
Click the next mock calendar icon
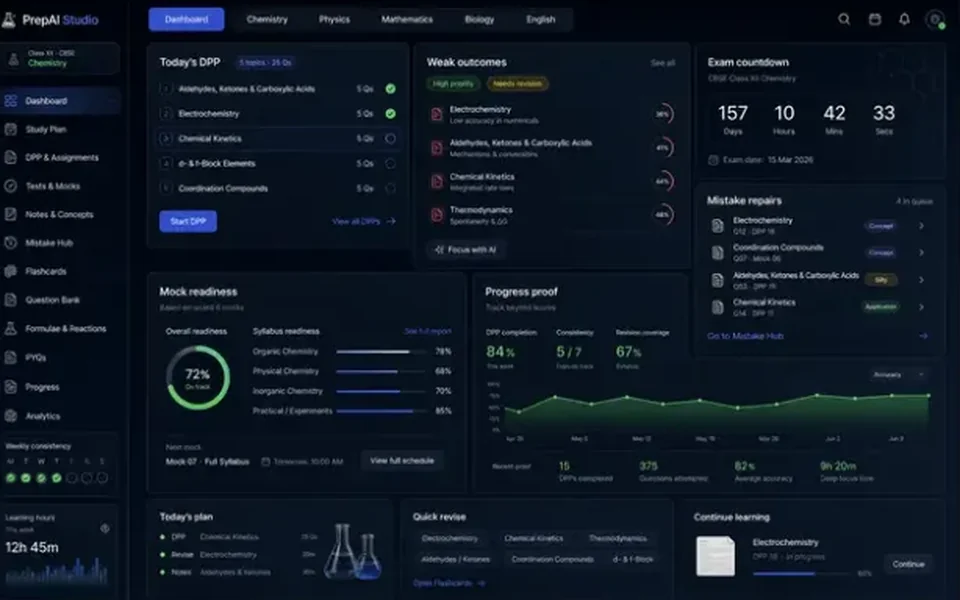click(x=266, y=462)
